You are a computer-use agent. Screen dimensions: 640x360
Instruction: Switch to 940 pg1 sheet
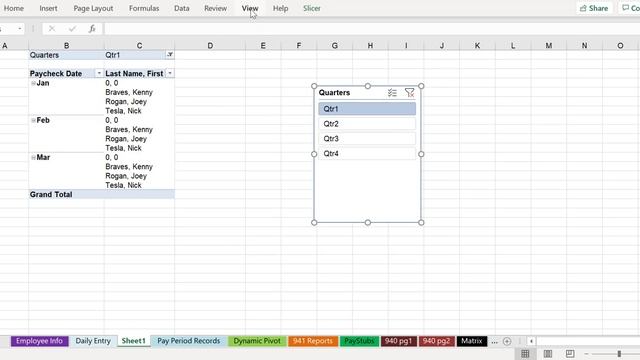[398, 341]
